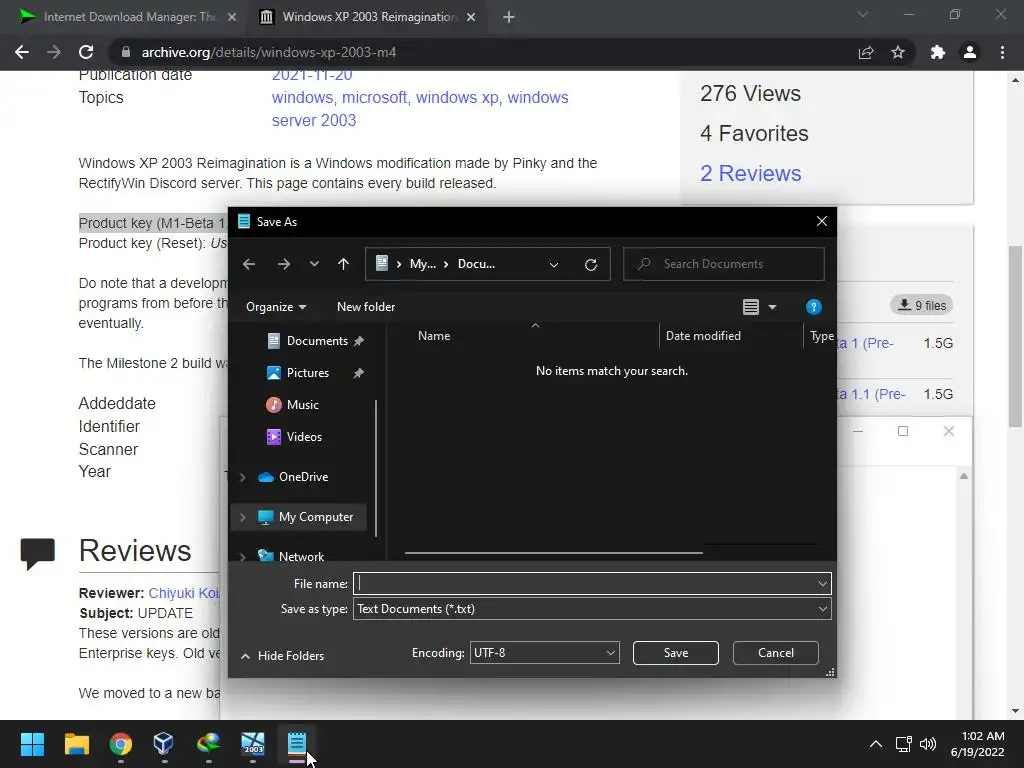
Task: Collapse the panel with Hide Folders
Action: [x=282, y=656]
